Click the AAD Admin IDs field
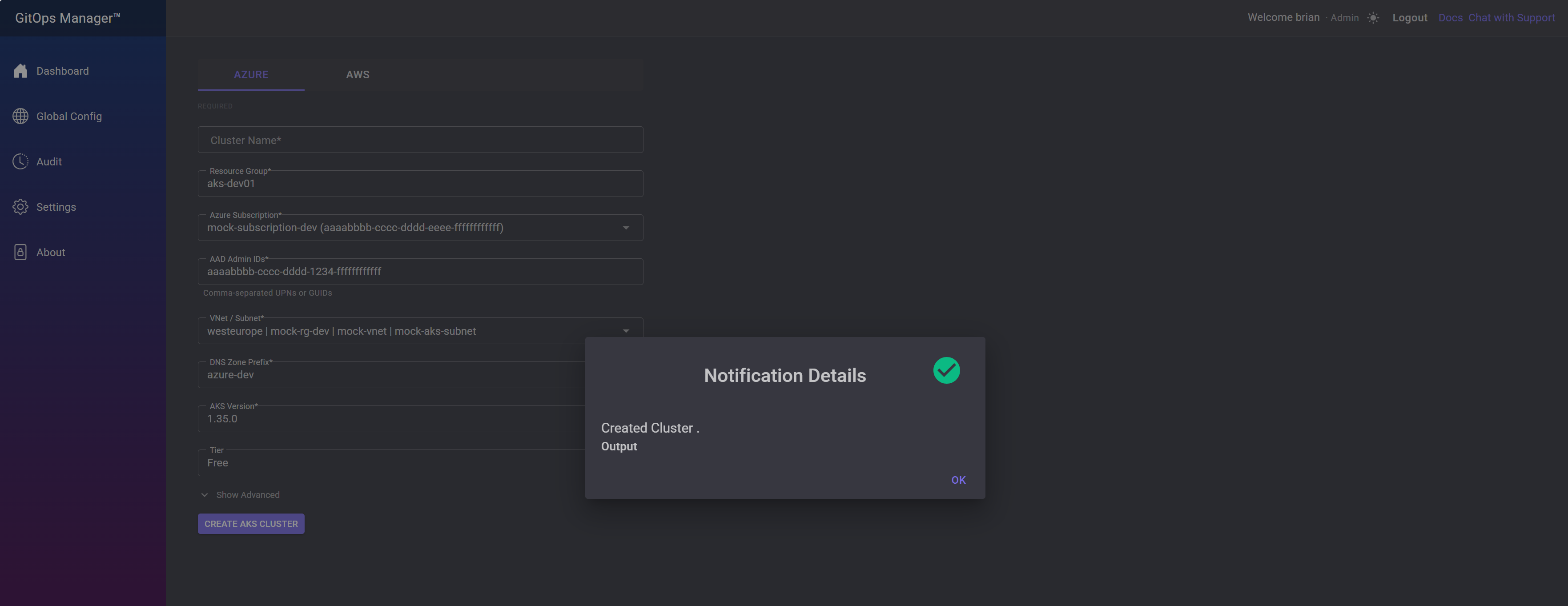This screenshot has width=1568, height=606. point(420,271)
